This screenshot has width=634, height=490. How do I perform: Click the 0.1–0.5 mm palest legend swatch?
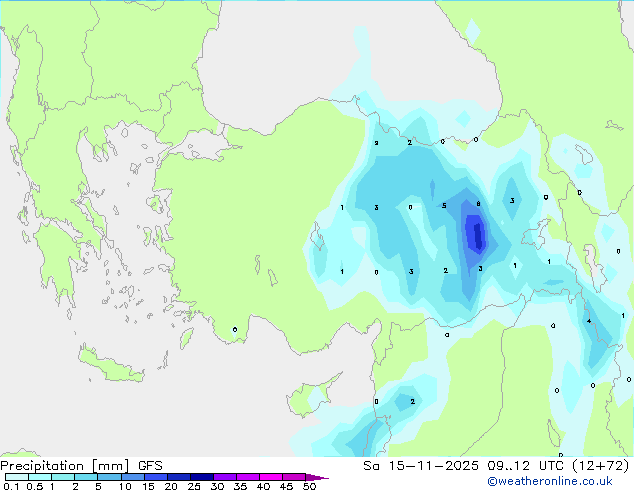click(17, 477)
